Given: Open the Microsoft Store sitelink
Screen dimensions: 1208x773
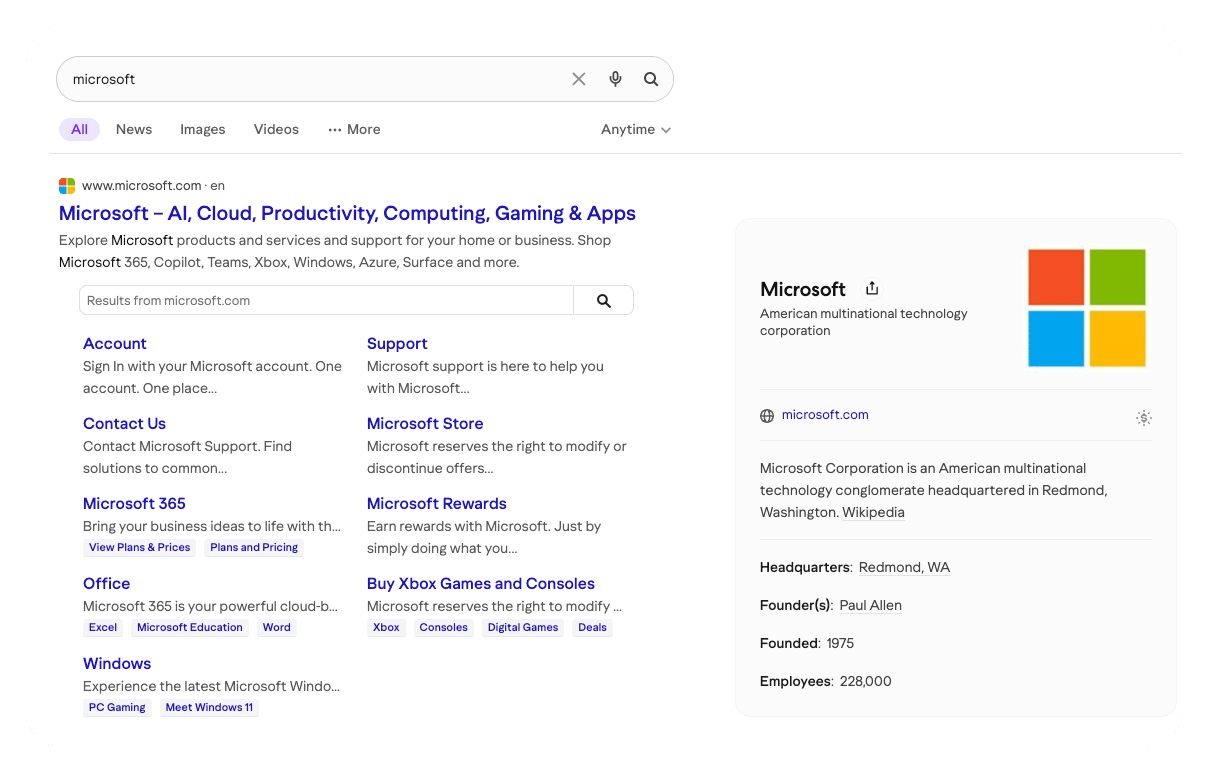Looking at the screenshot, I should pos(425,423).
